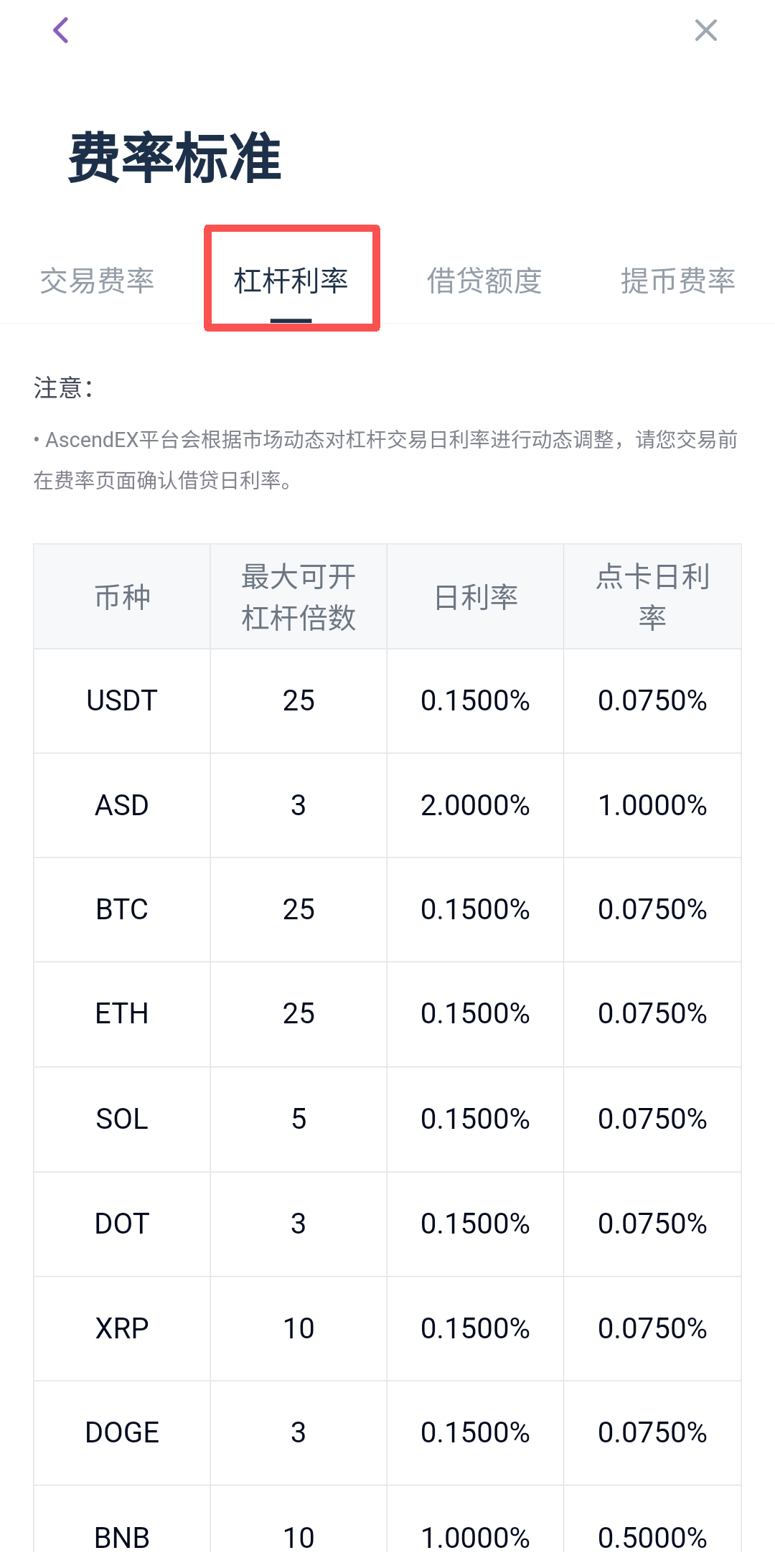Click the 点卡日利率 column header
775x1568 pixels.
click(652, 597)
